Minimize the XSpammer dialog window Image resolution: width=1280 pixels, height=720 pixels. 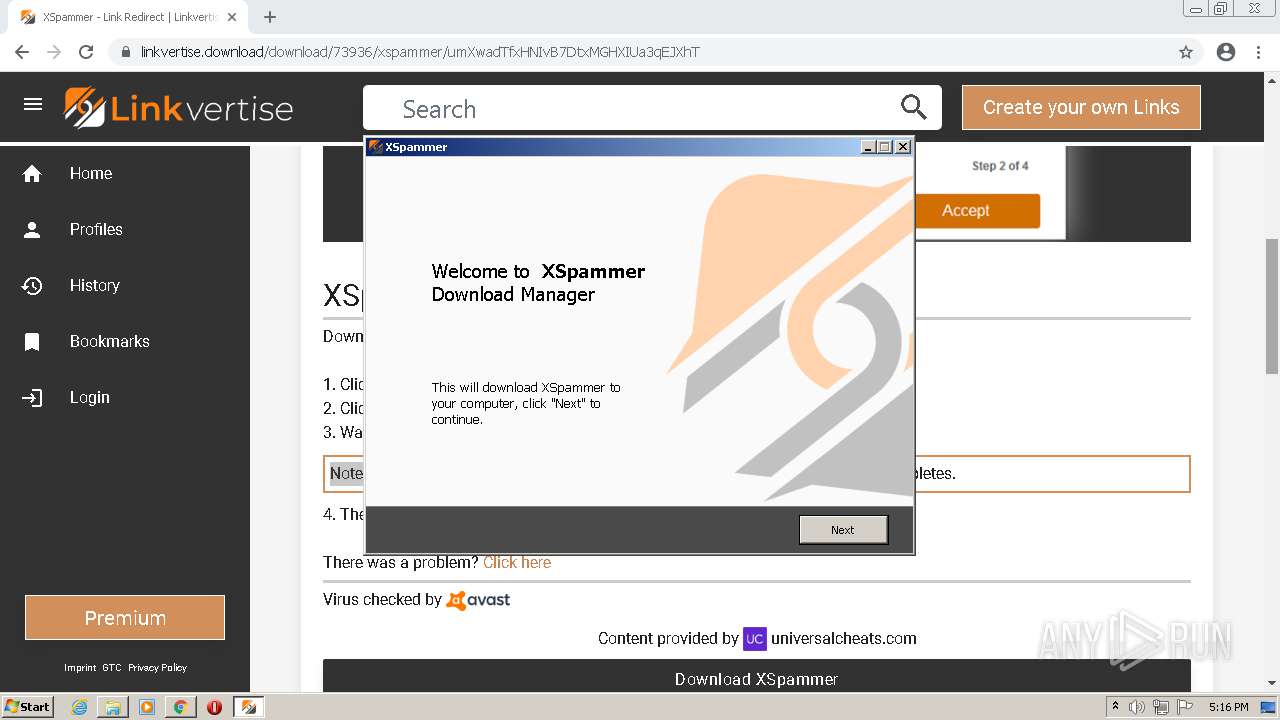click(868, 147)
